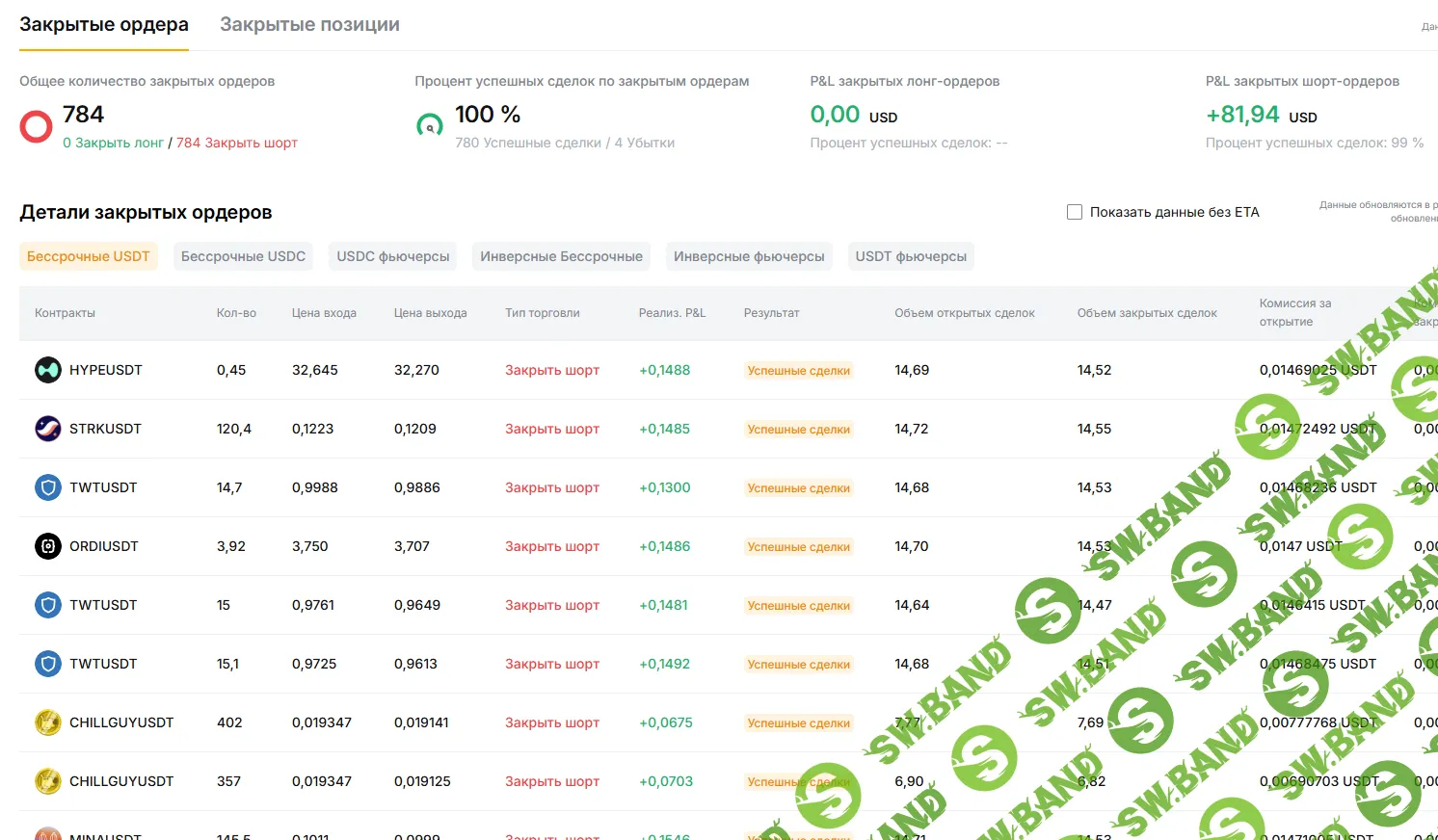Click the entry price 3,750
Screen dimensions: 1438x840
point(310,546)
